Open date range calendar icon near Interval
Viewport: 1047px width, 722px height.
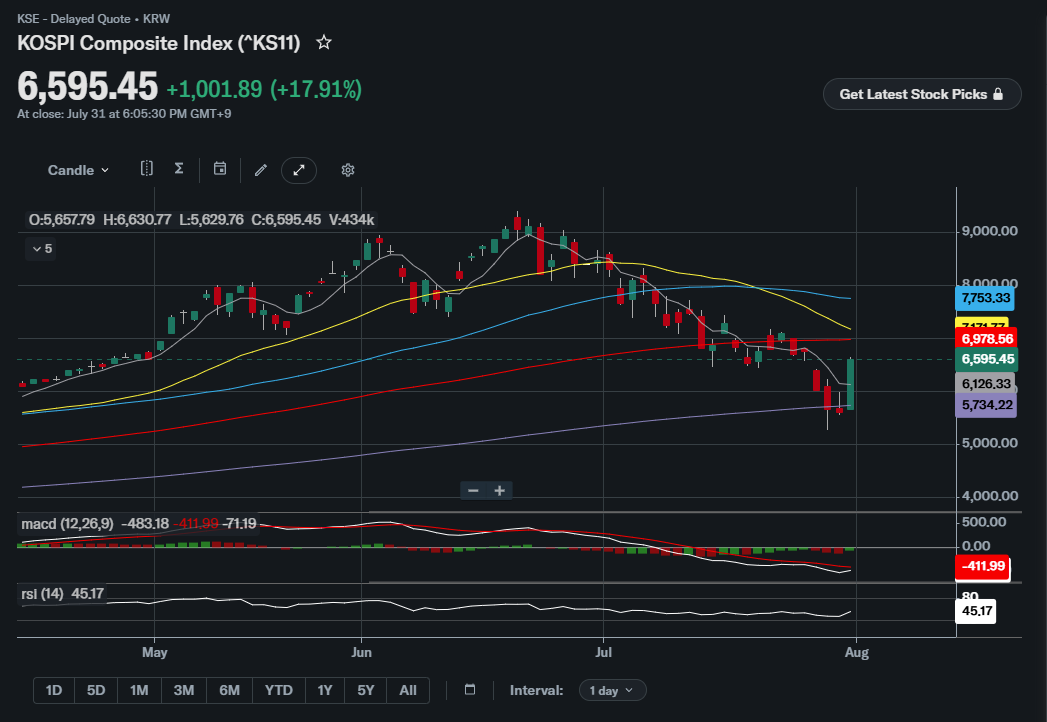[x=470, y=690]
